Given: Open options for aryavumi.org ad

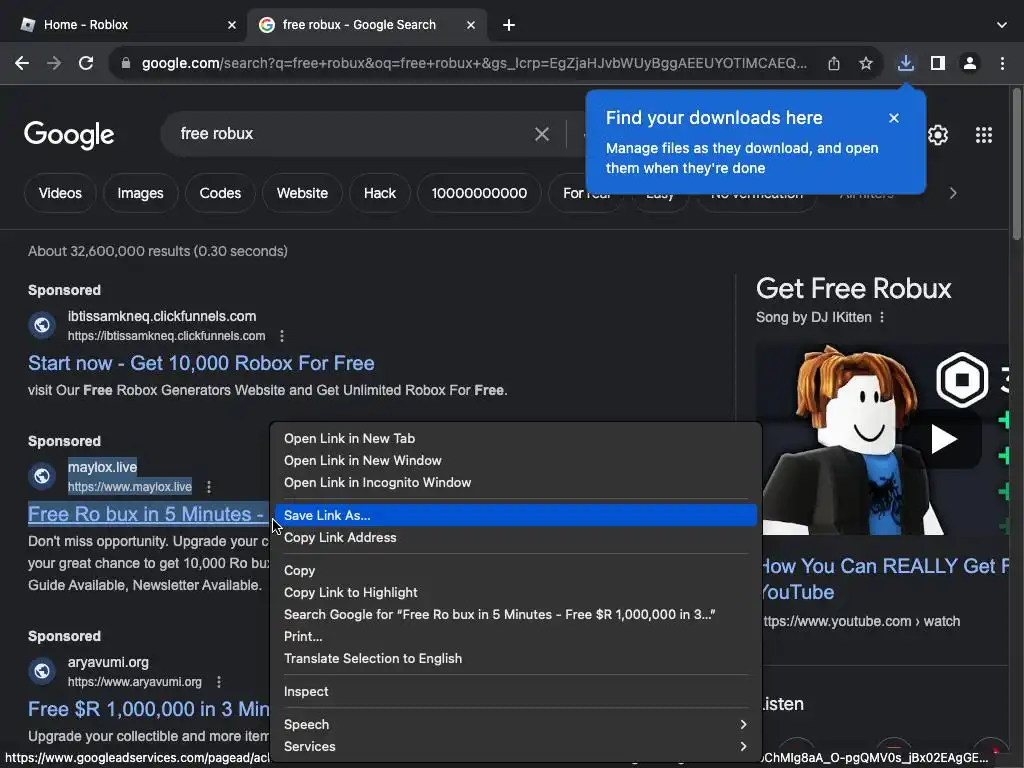Looking at the screenshot, I should [x=219, y=682].
